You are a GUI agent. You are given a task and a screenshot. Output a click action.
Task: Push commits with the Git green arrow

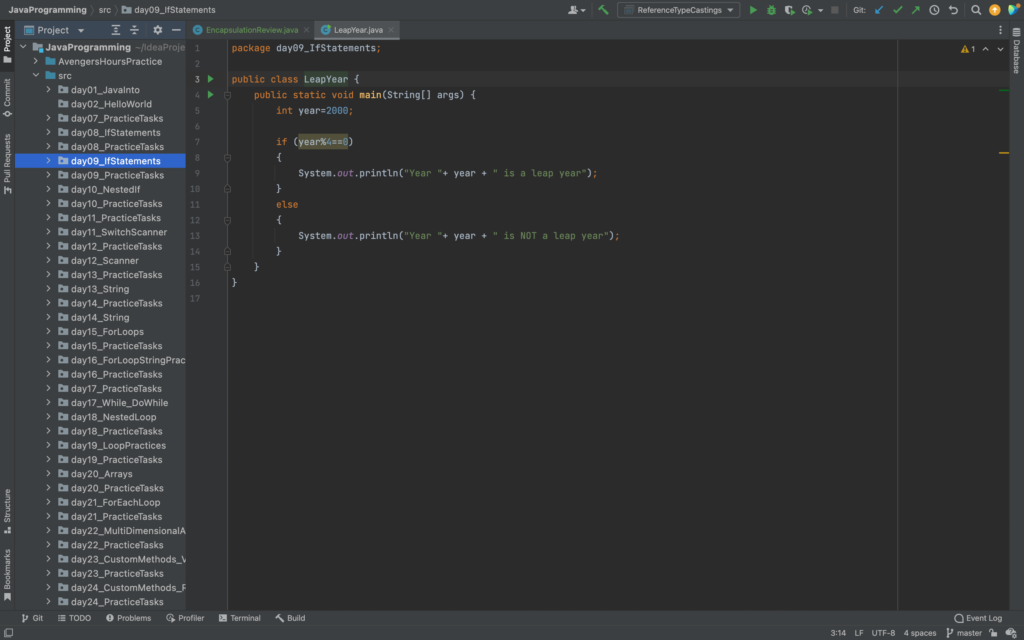[915, 10]
